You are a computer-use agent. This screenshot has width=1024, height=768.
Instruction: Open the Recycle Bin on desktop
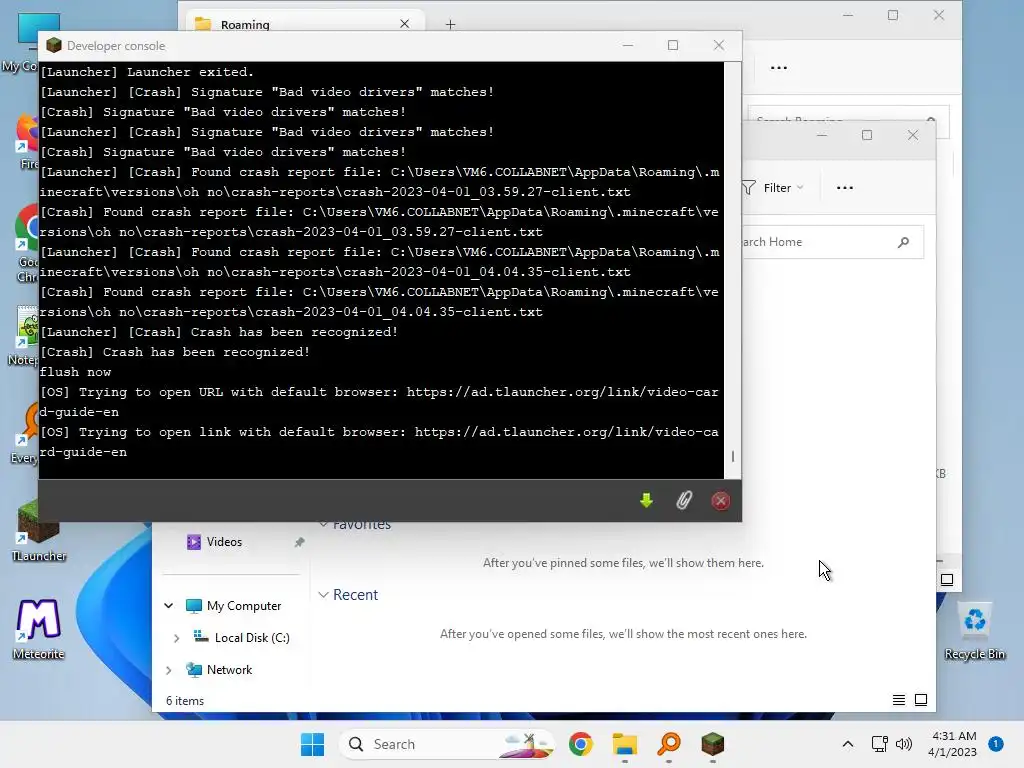pos(974,631)
